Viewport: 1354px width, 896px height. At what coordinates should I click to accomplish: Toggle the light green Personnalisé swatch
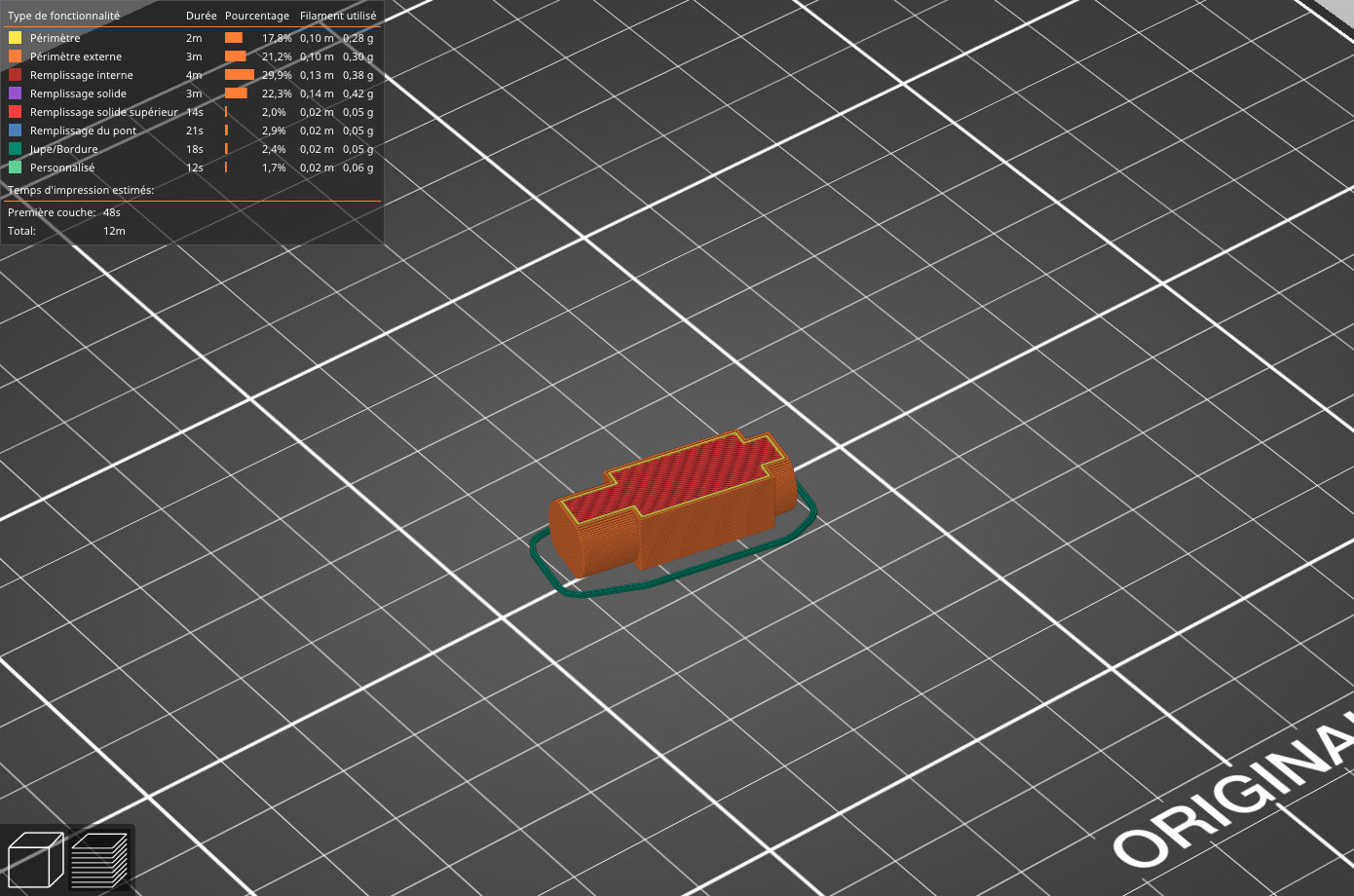pyautogui.click(x=15, y=168)
